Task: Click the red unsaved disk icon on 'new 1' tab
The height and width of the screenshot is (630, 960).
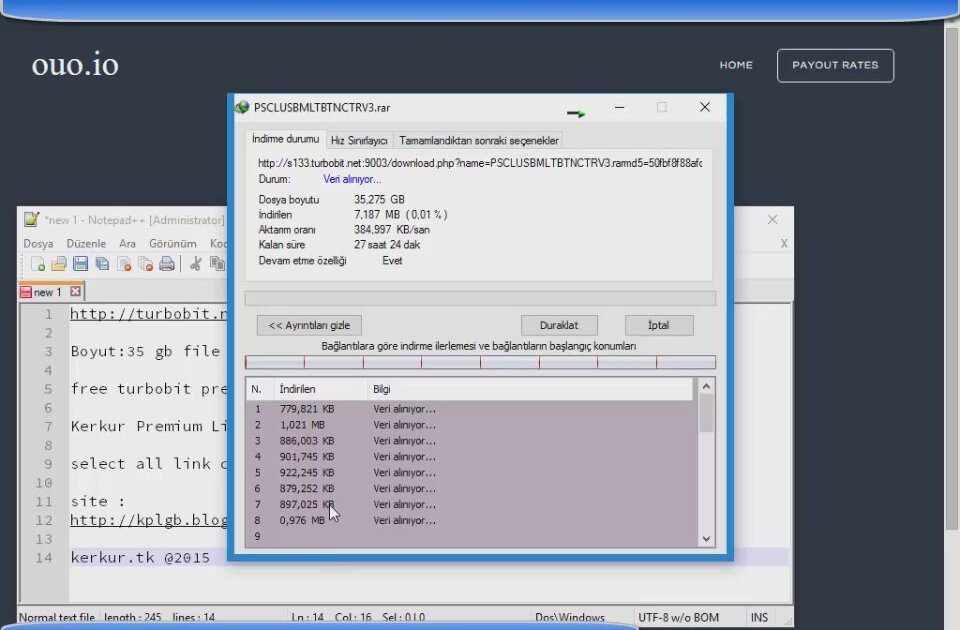Action: 26,292
